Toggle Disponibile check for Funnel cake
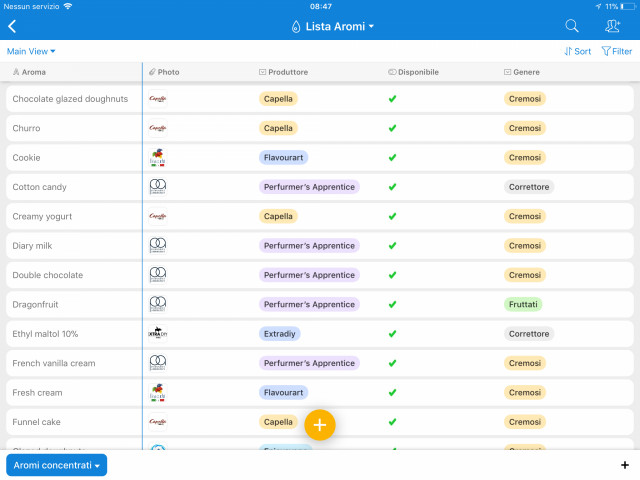Screen dimensions: 640x480 tap(392, 422)
